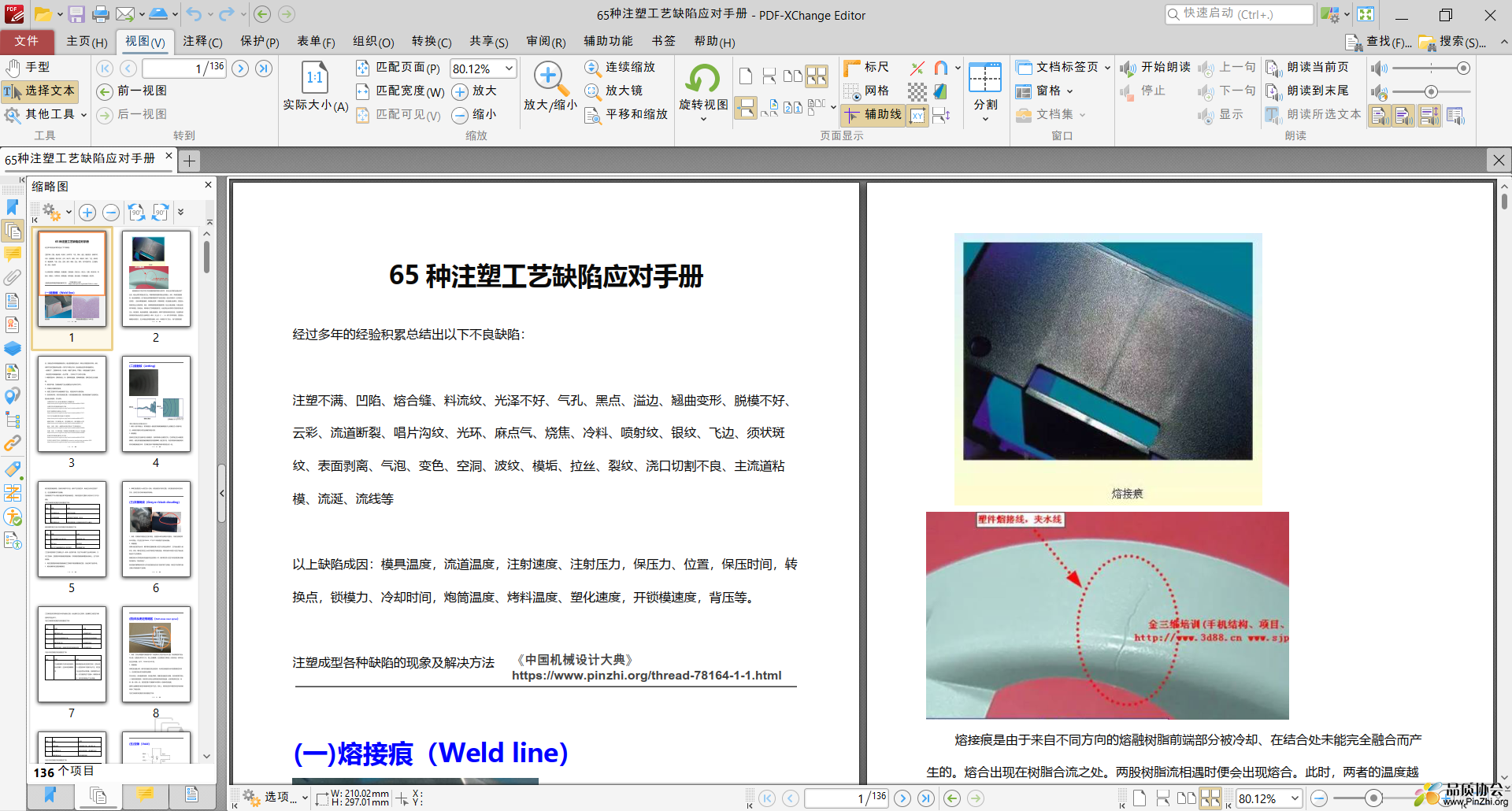
Task: Select page 4 thumbnail
Action: 156,405
